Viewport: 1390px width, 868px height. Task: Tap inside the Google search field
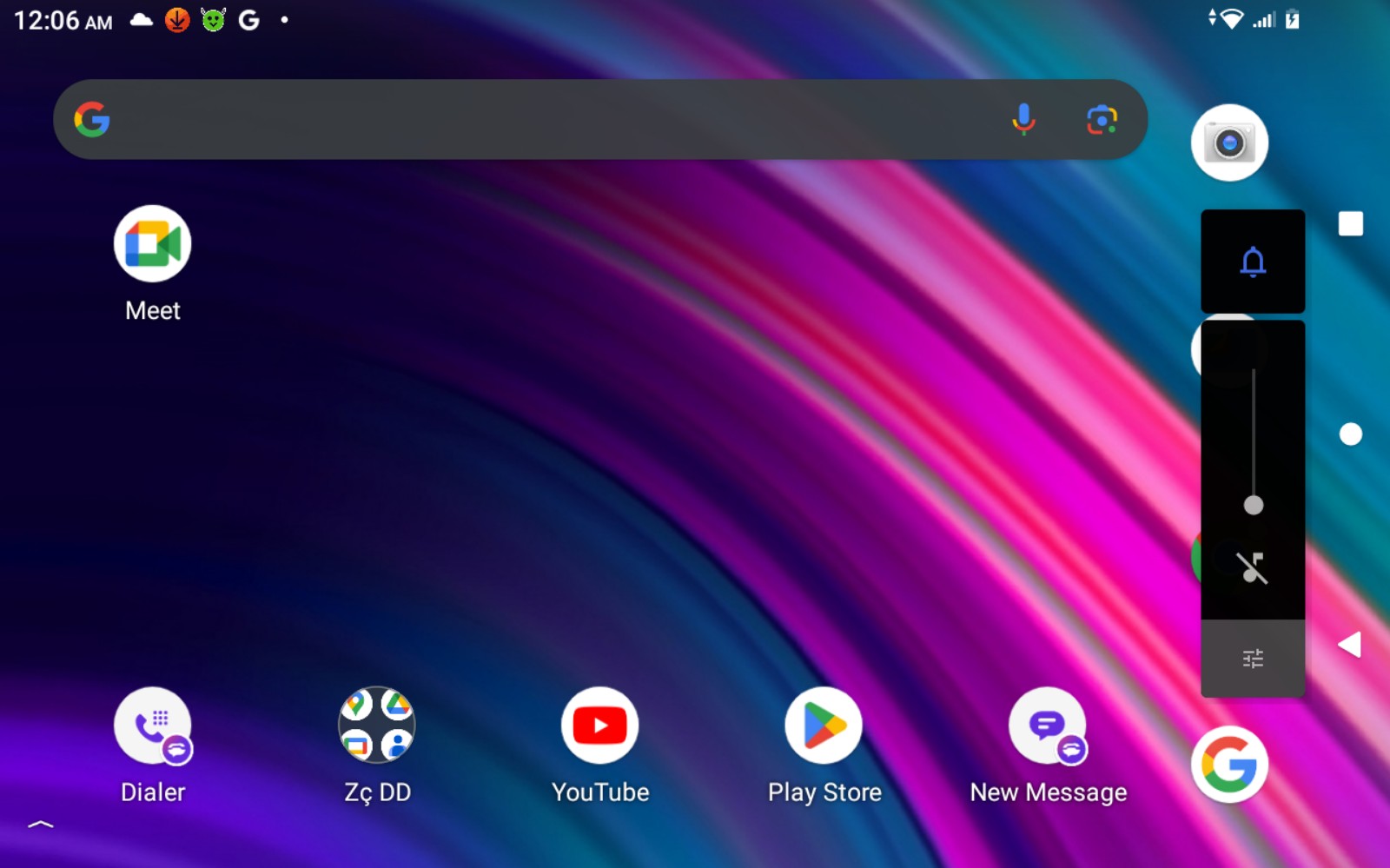coord(600,119)
